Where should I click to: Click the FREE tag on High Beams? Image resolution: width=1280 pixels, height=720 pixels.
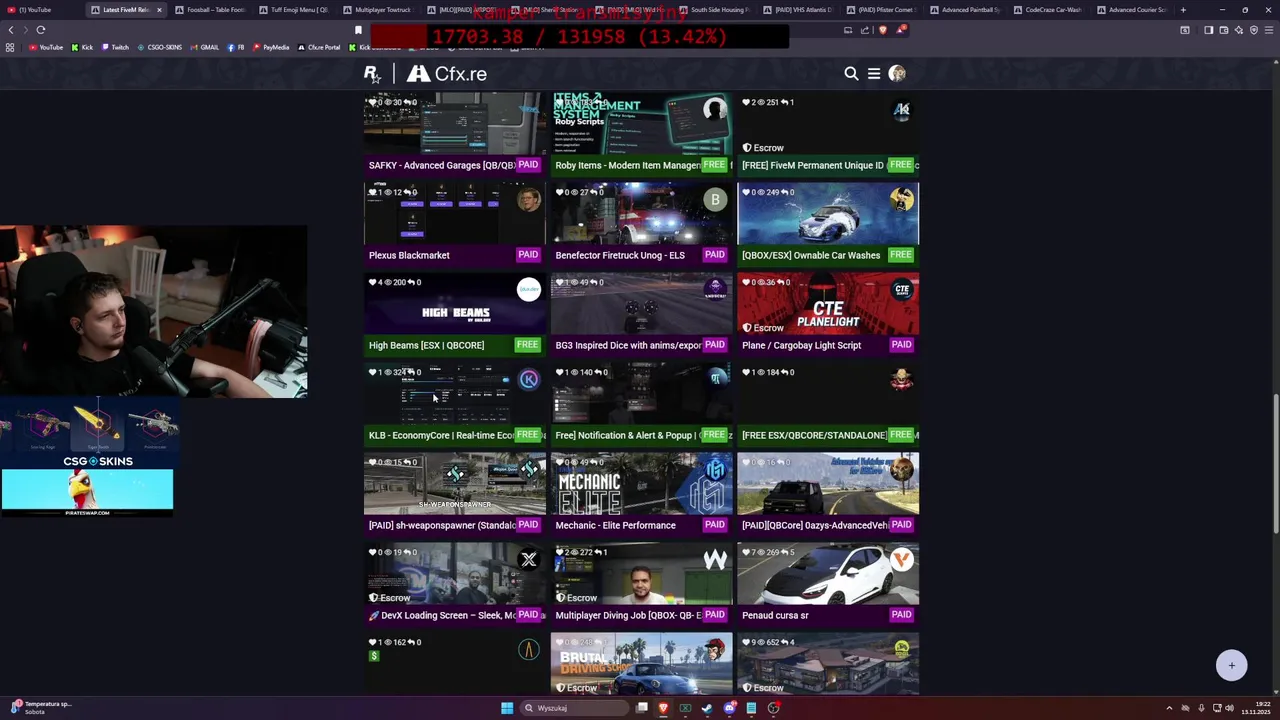point(527,345)
